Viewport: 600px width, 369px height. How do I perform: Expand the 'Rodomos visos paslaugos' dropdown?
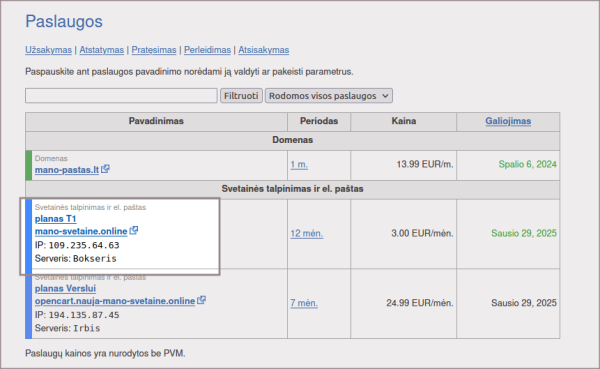(329, 96)
